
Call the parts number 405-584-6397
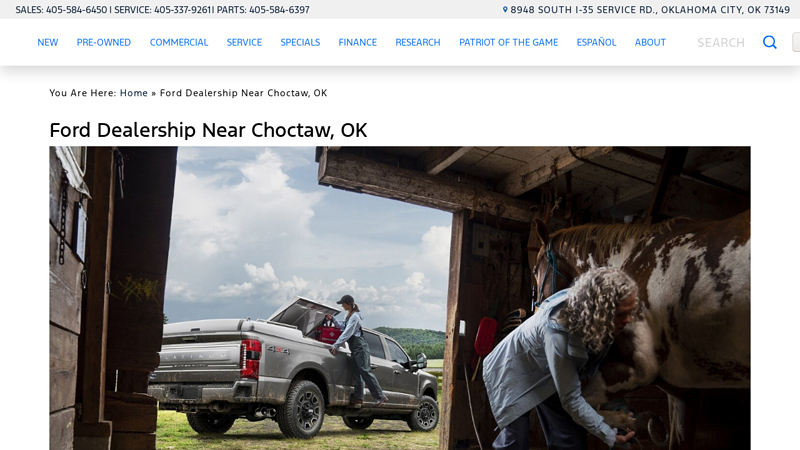click(x=279, y=10)
